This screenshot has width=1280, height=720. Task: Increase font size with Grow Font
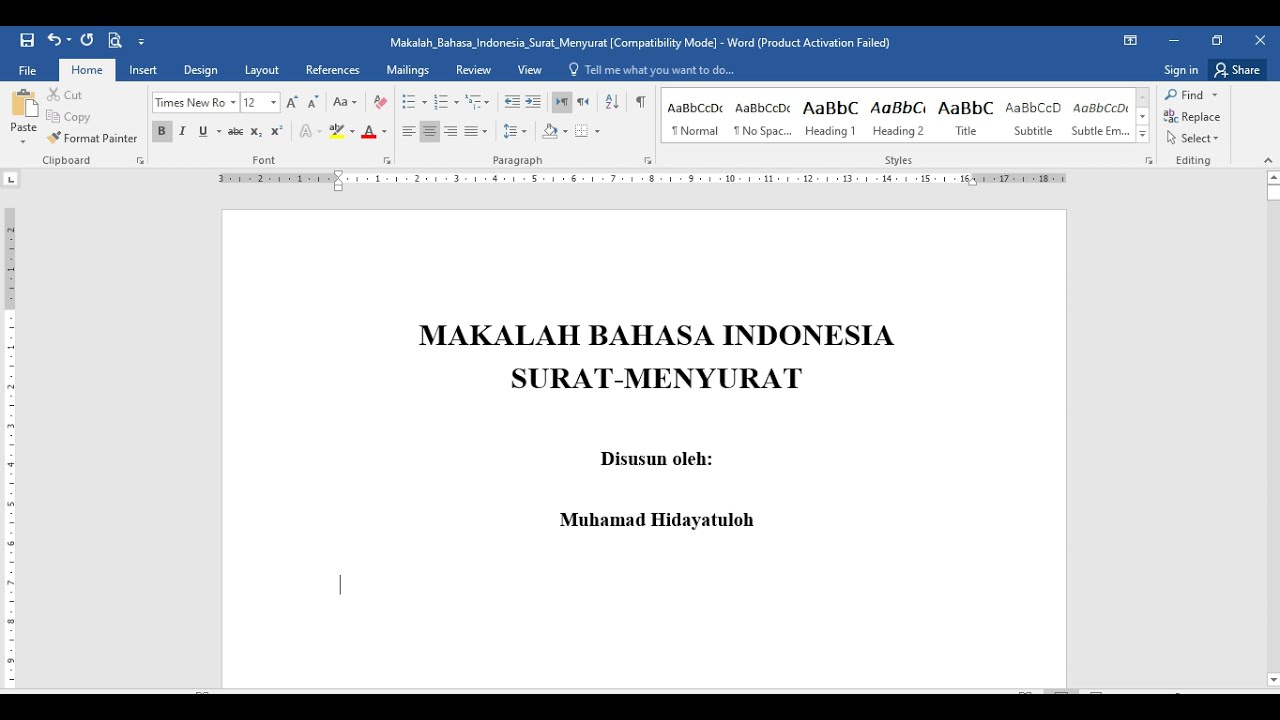(291, 102)
